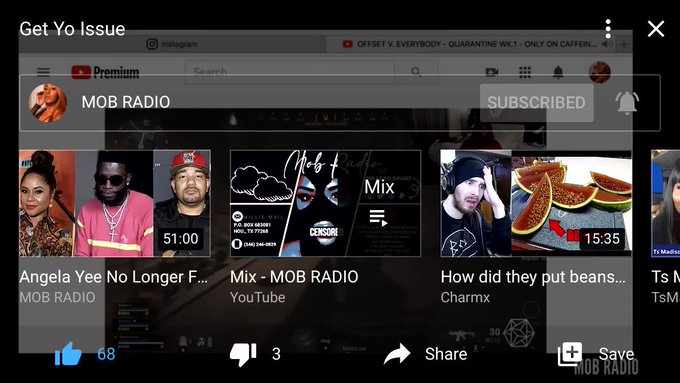The image size is (680, 383).
Task: Click the Save to playlist icon
Action: [570, 354]
